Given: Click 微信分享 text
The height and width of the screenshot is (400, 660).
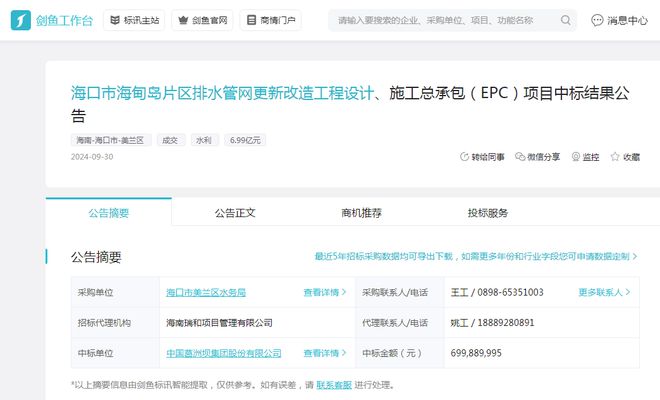Looking at the screenshot, I should tap(543, 157).
